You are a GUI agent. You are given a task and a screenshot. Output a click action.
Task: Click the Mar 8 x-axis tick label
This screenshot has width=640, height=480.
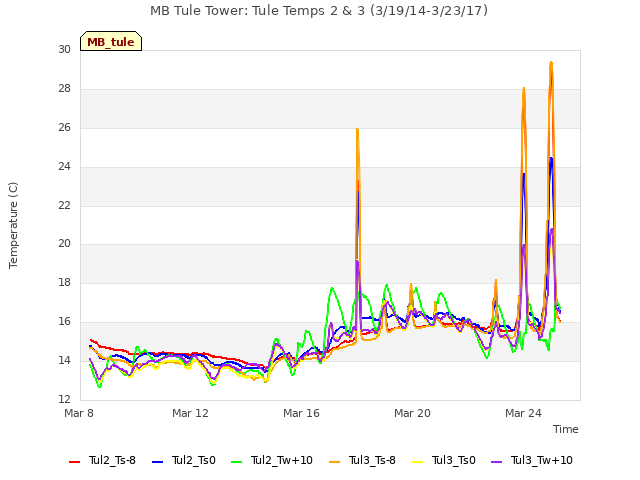pyautogui.click(x=79, y=413)
